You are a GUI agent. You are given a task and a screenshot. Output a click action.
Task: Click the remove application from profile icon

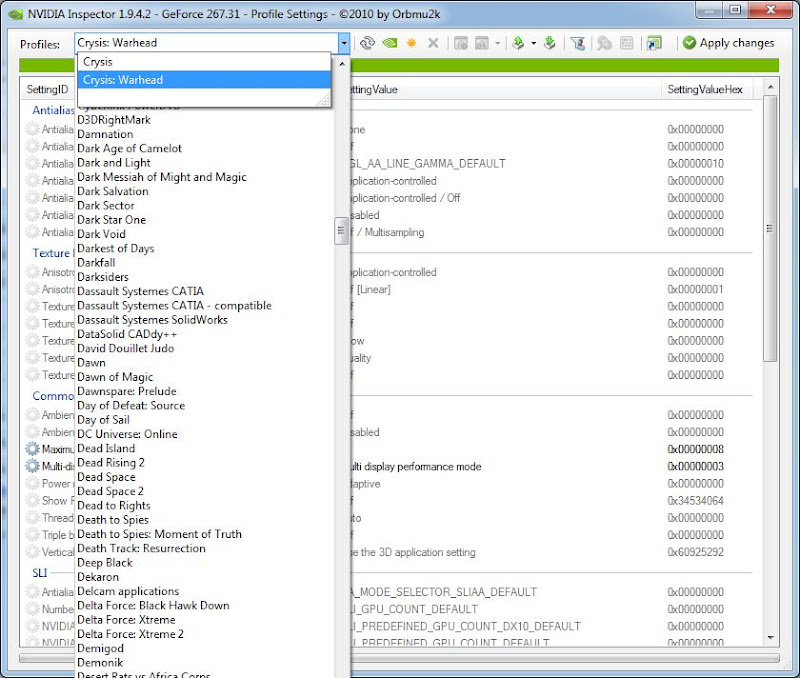tap(482, 43)
